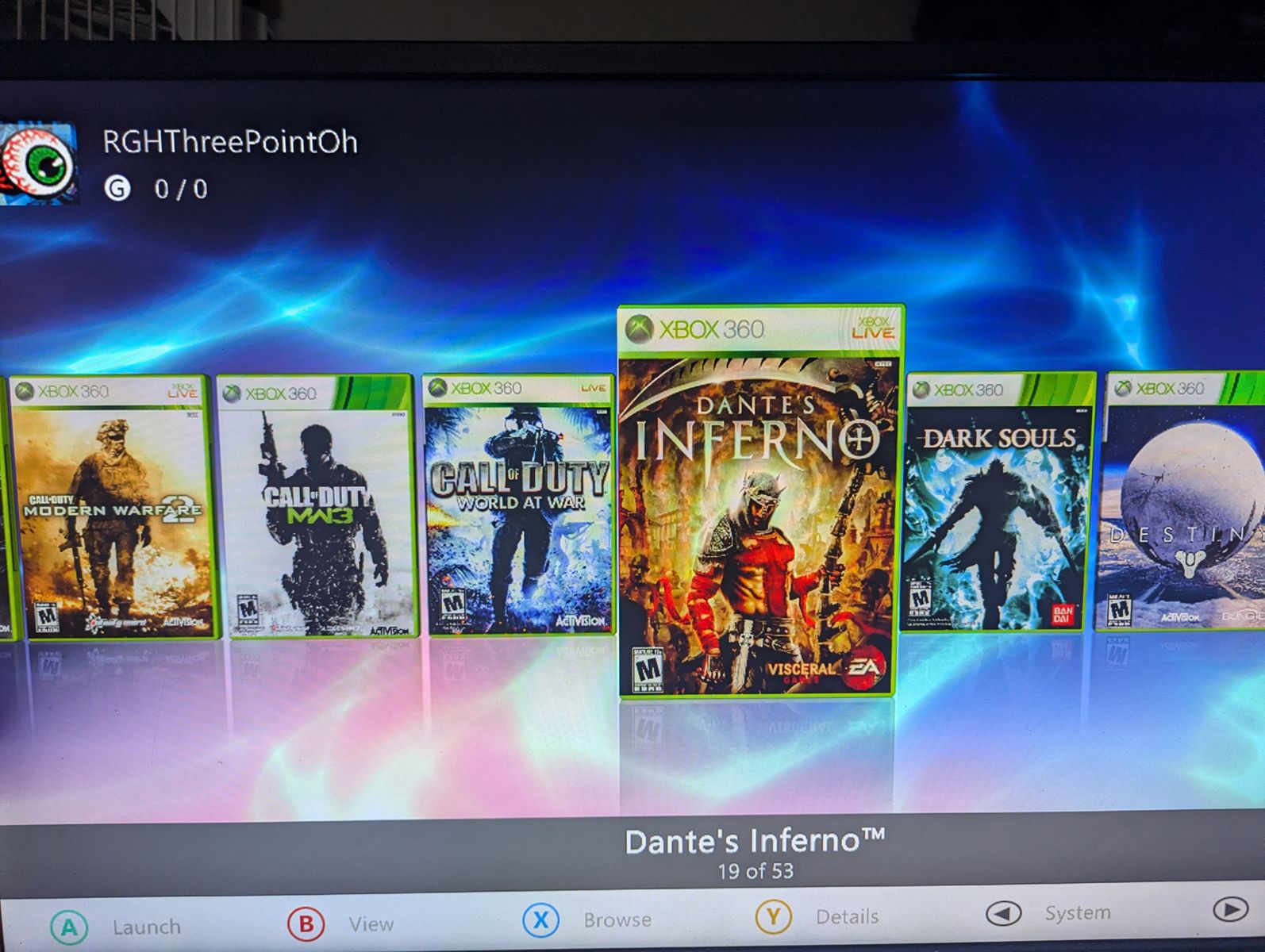Click the gamerscore G icon
1265x952 pixels.
[x=117, y=189]
